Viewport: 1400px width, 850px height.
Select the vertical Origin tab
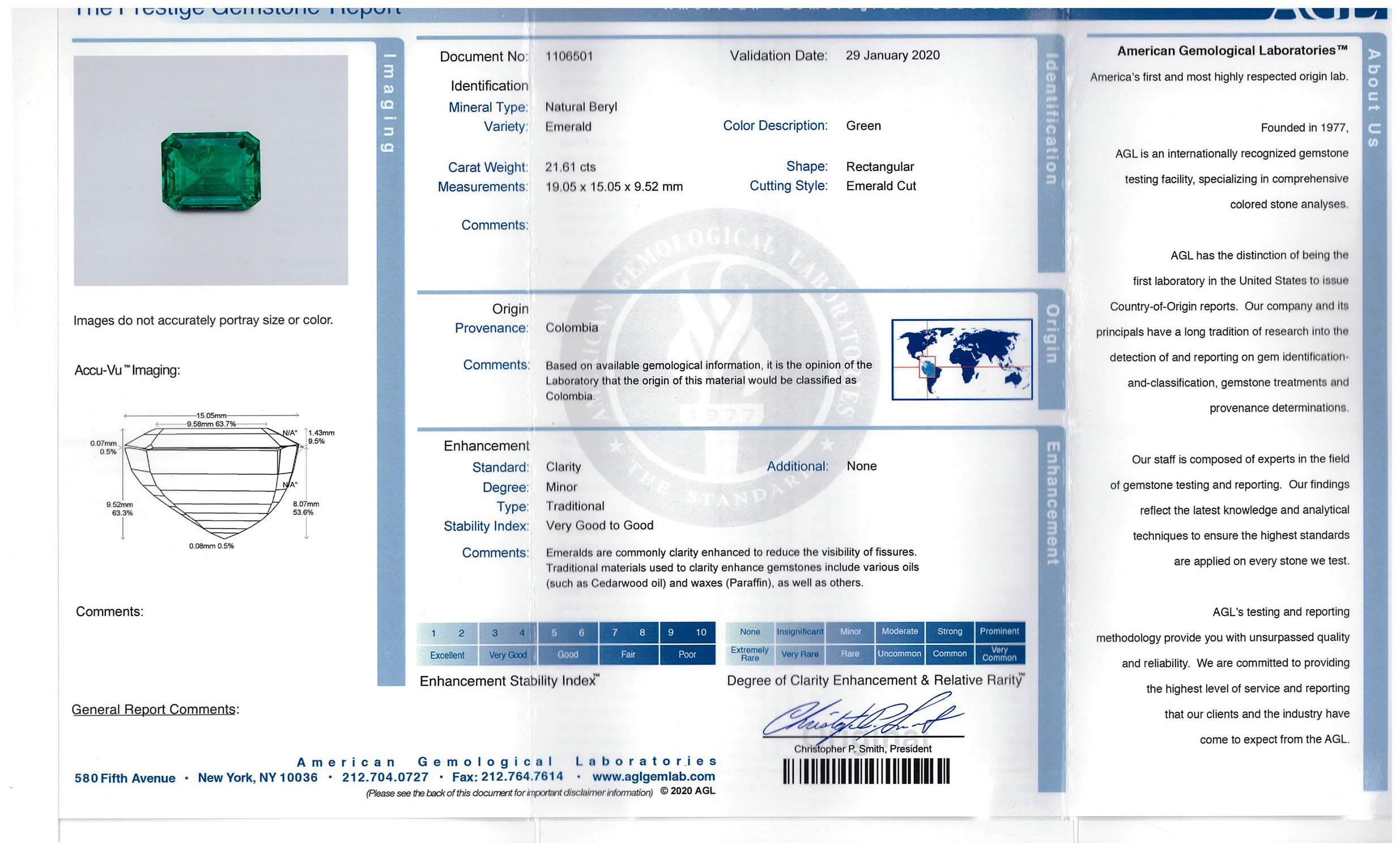pos(1052,334)
